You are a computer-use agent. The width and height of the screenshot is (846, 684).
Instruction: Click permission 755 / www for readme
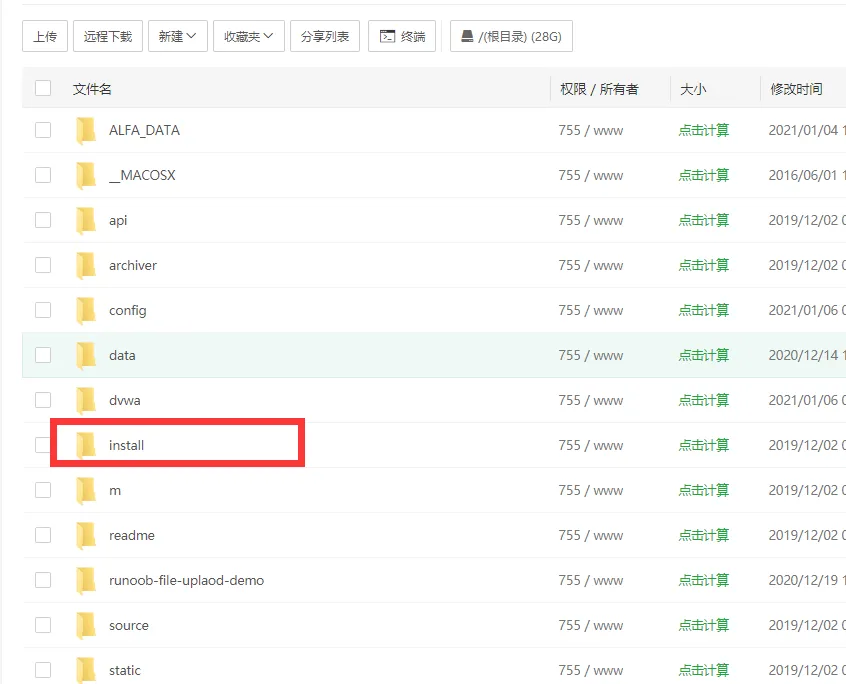590,535
